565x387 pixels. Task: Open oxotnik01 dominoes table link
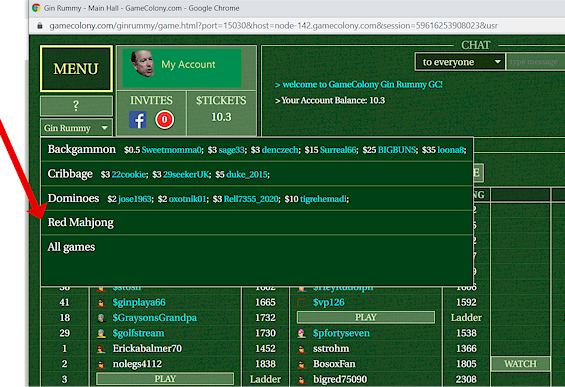point(188,199)
